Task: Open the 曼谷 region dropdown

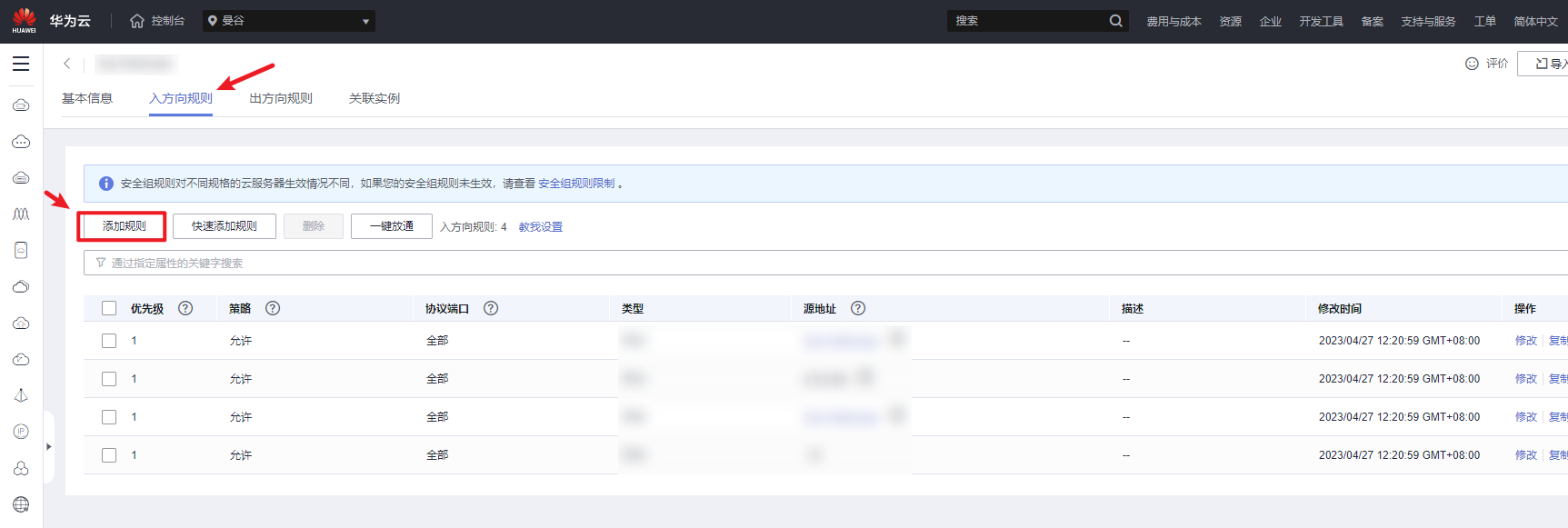Action: pos(289,21)
